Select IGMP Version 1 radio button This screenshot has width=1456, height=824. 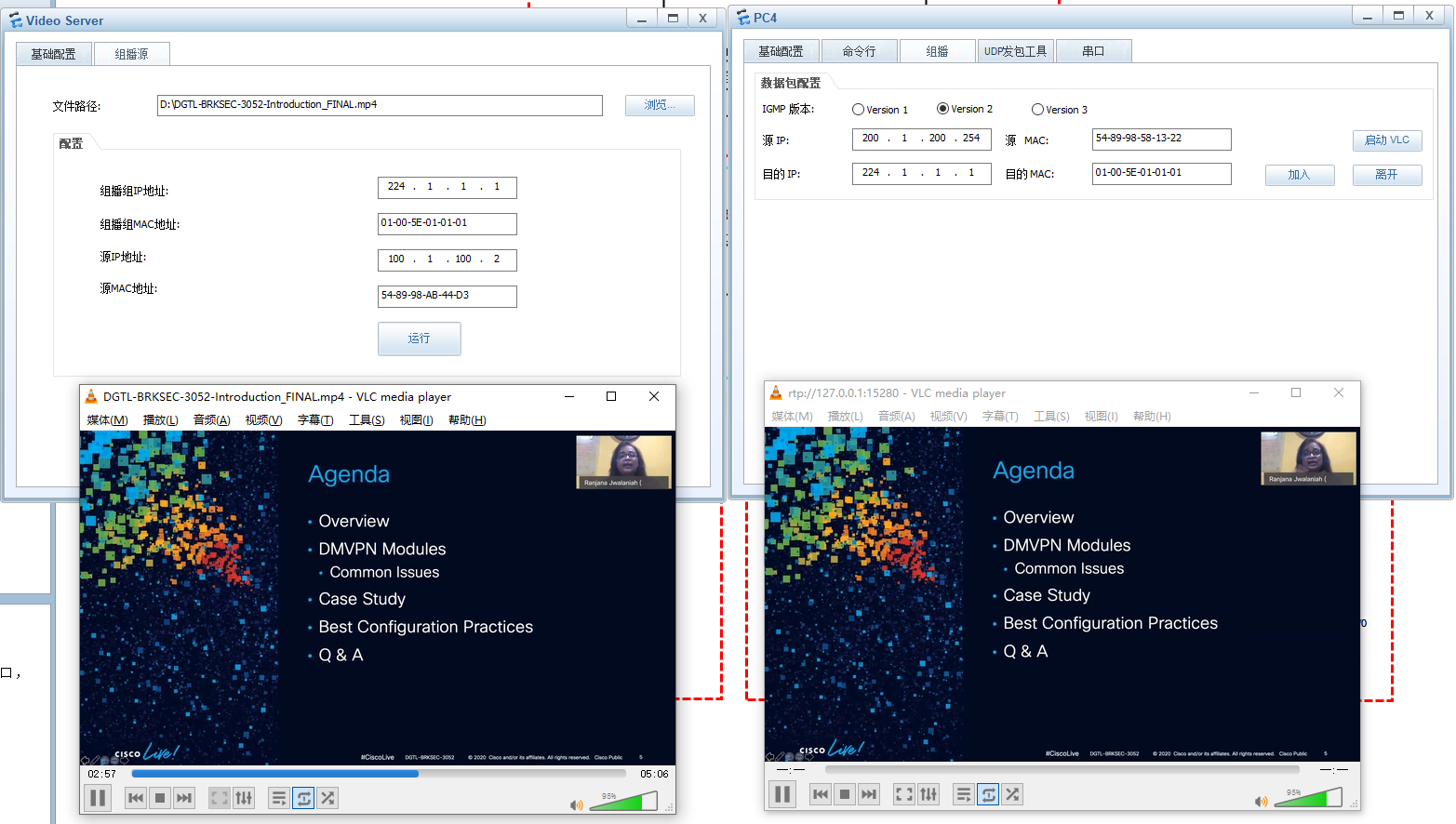coord(858,110)
